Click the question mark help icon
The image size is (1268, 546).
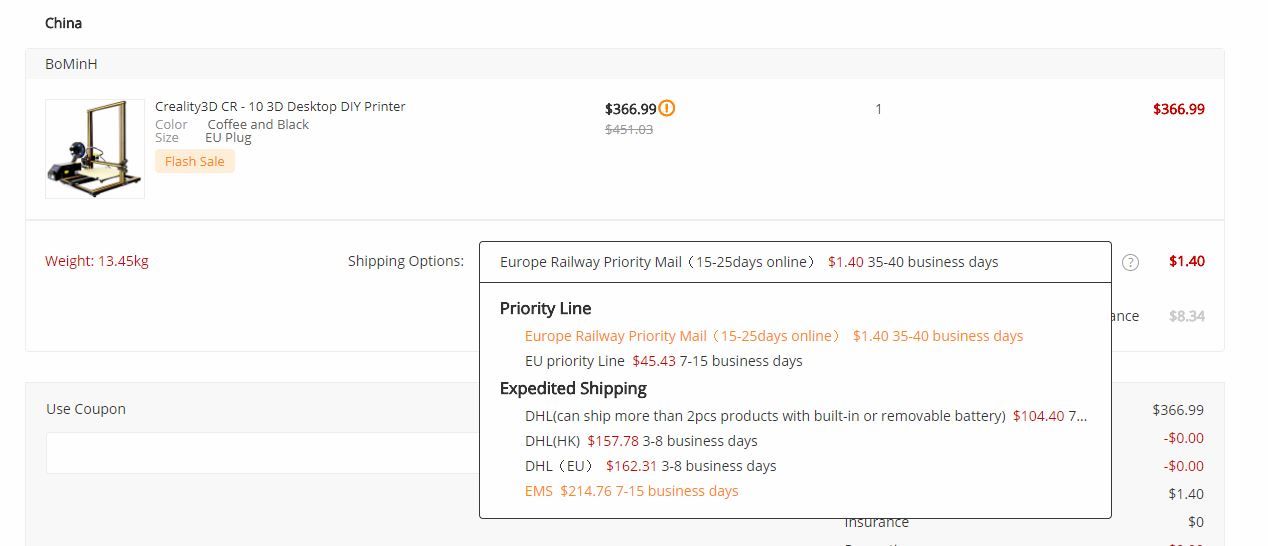tap(1130, 262)
